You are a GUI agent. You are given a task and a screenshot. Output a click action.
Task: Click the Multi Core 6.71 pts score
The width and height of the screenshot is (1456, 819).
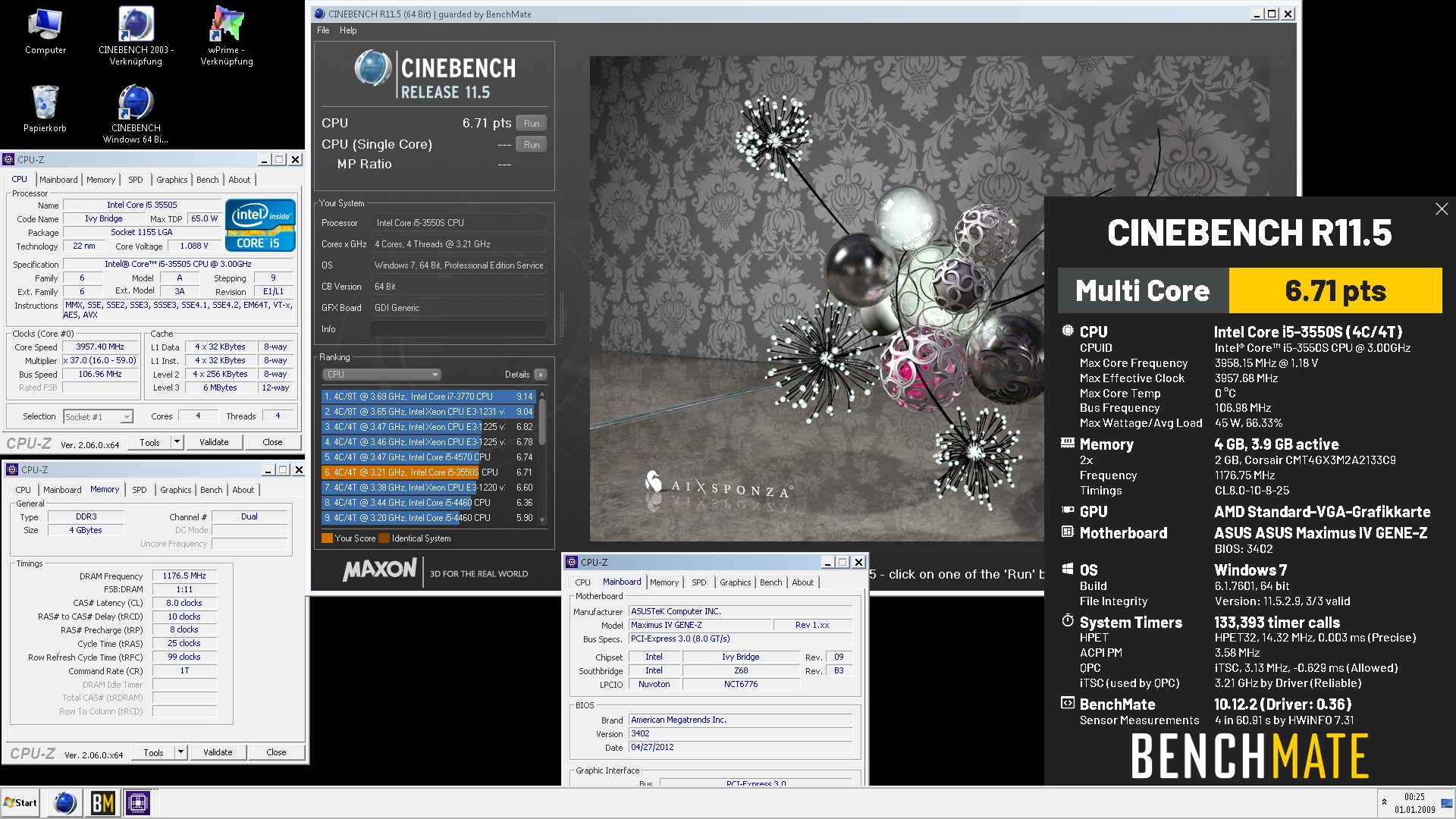point(1335,290)
